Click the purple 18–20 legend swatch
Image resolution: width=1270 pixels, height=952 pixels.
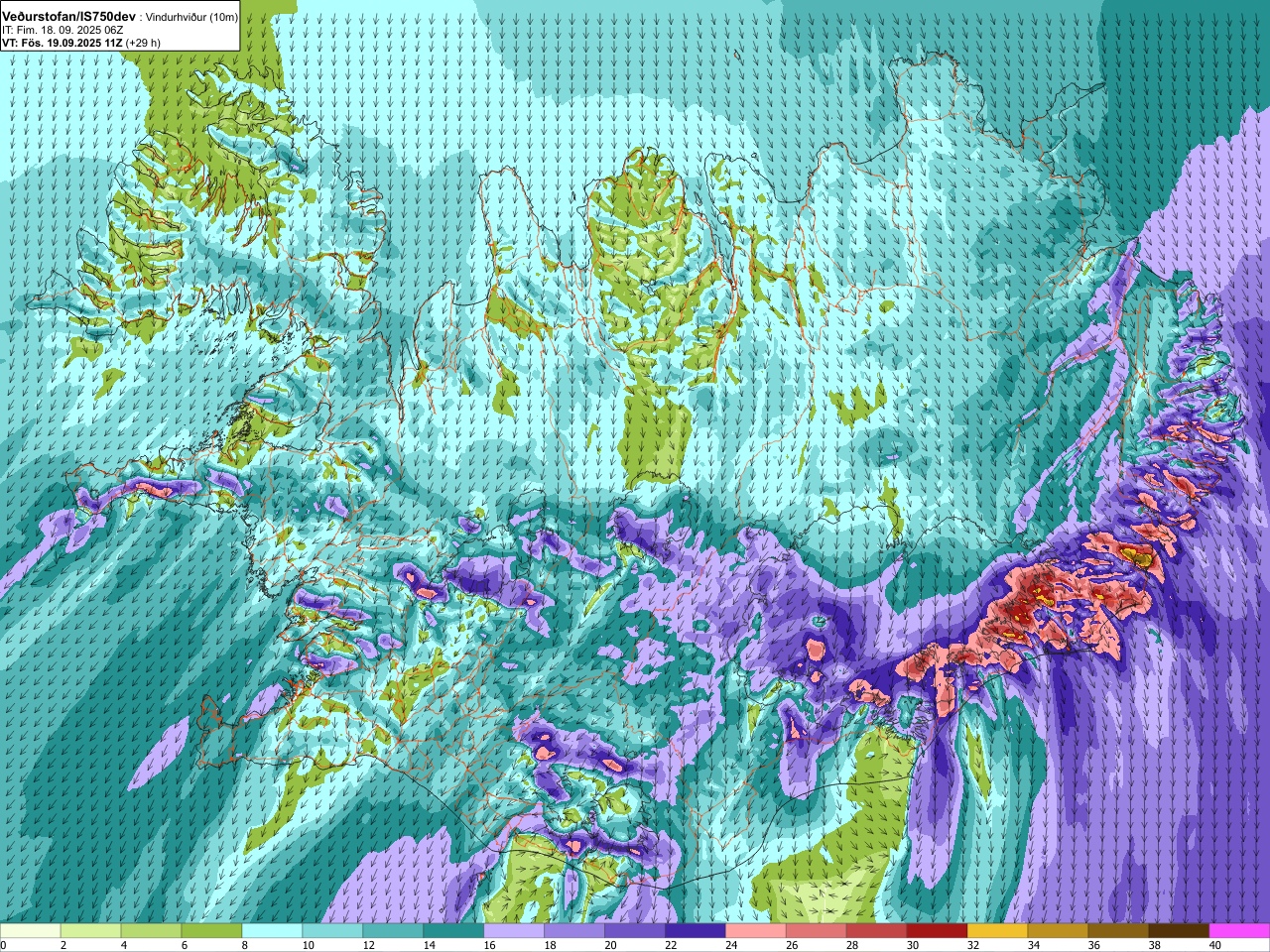pyautogui.click(x=574, y=931)
